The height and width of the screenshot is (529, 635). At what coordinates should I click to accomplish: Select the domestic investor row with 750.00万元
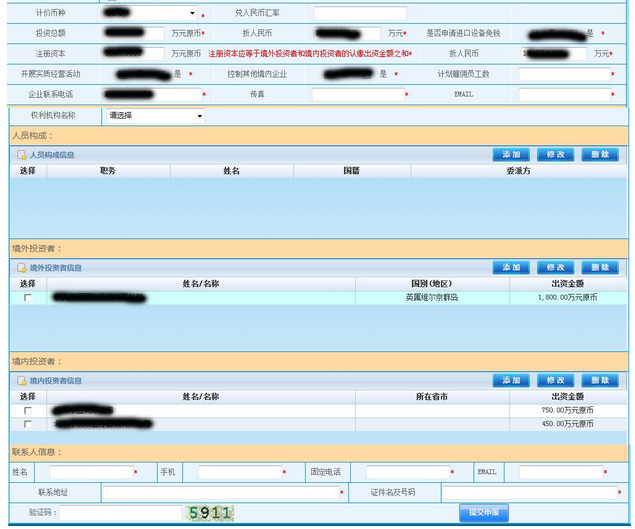(x=28, y=410)
